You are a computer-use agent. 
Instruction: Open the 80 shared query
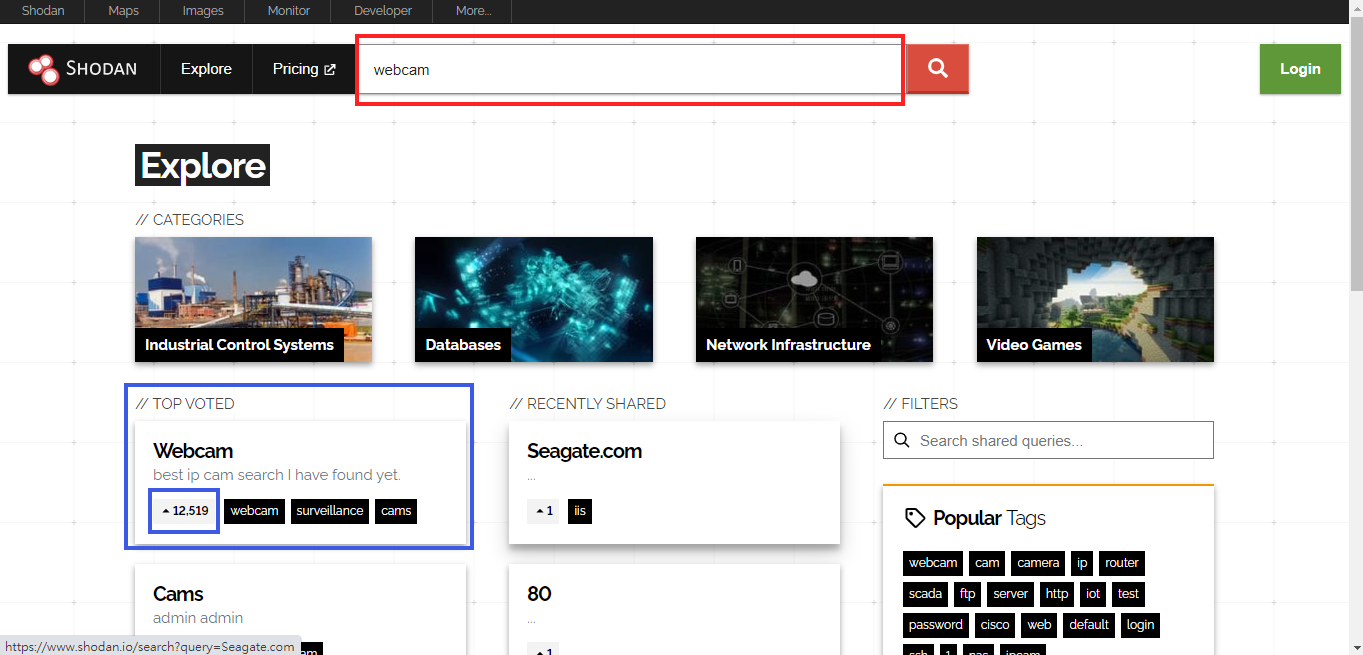coord(539,594)
